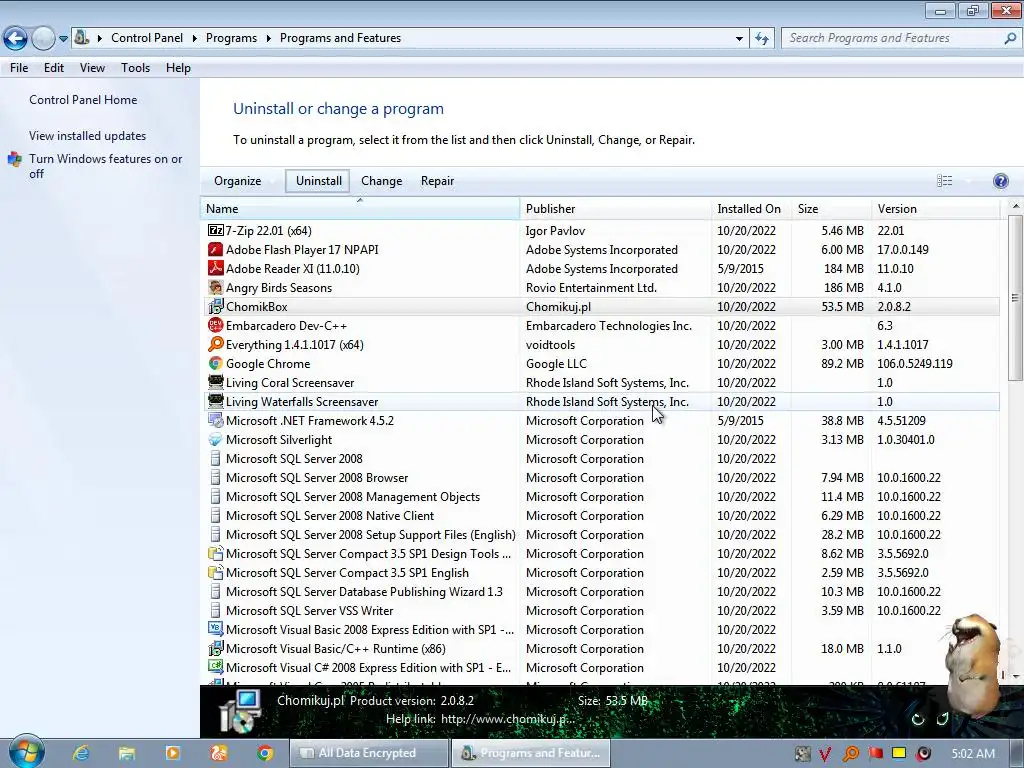Open Windows Media Player on taskbar

coord(173,753)
